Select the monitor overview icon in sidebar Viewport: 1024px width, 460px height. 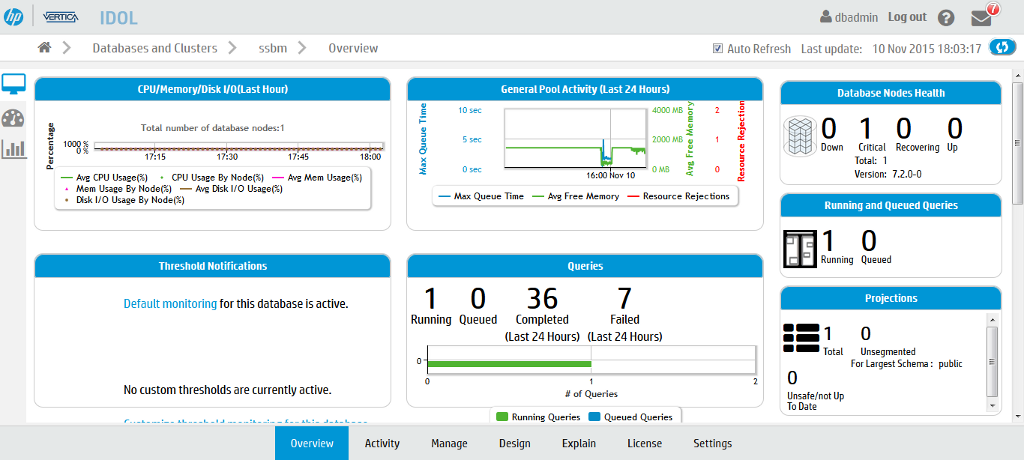pos(14,85)
